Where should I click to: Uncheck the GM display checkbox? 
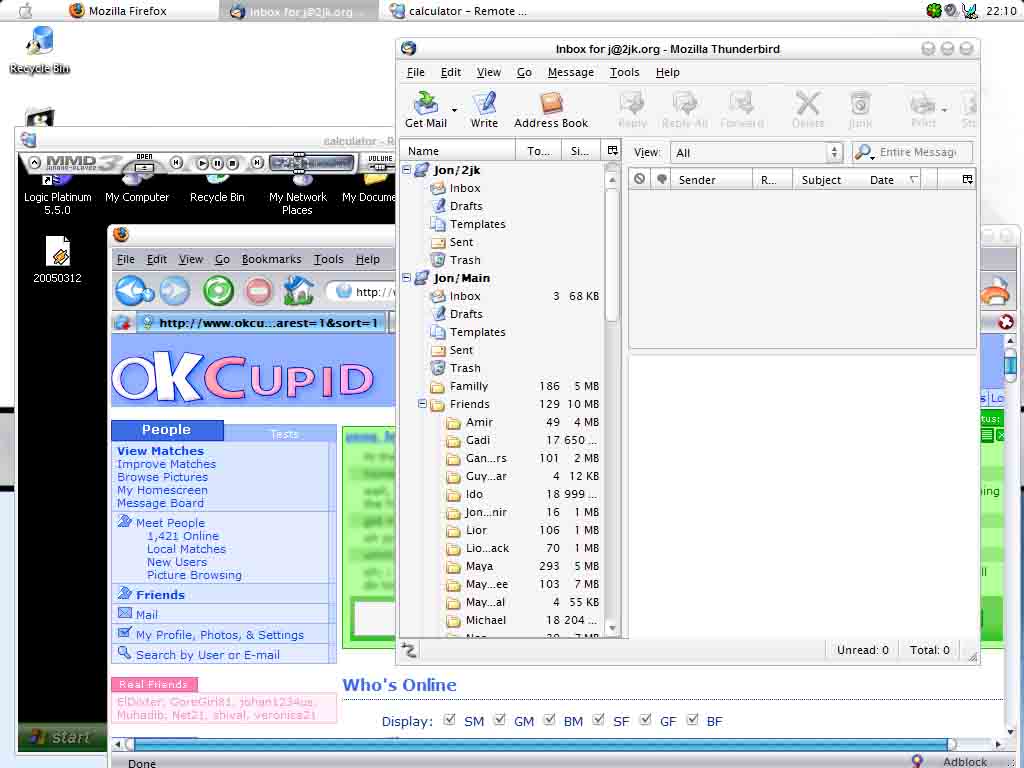coord(499,720)
